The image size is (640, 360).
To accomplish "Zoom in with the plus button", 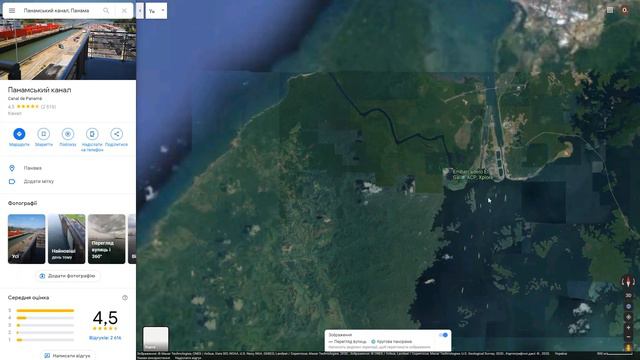I will [628, 328].
